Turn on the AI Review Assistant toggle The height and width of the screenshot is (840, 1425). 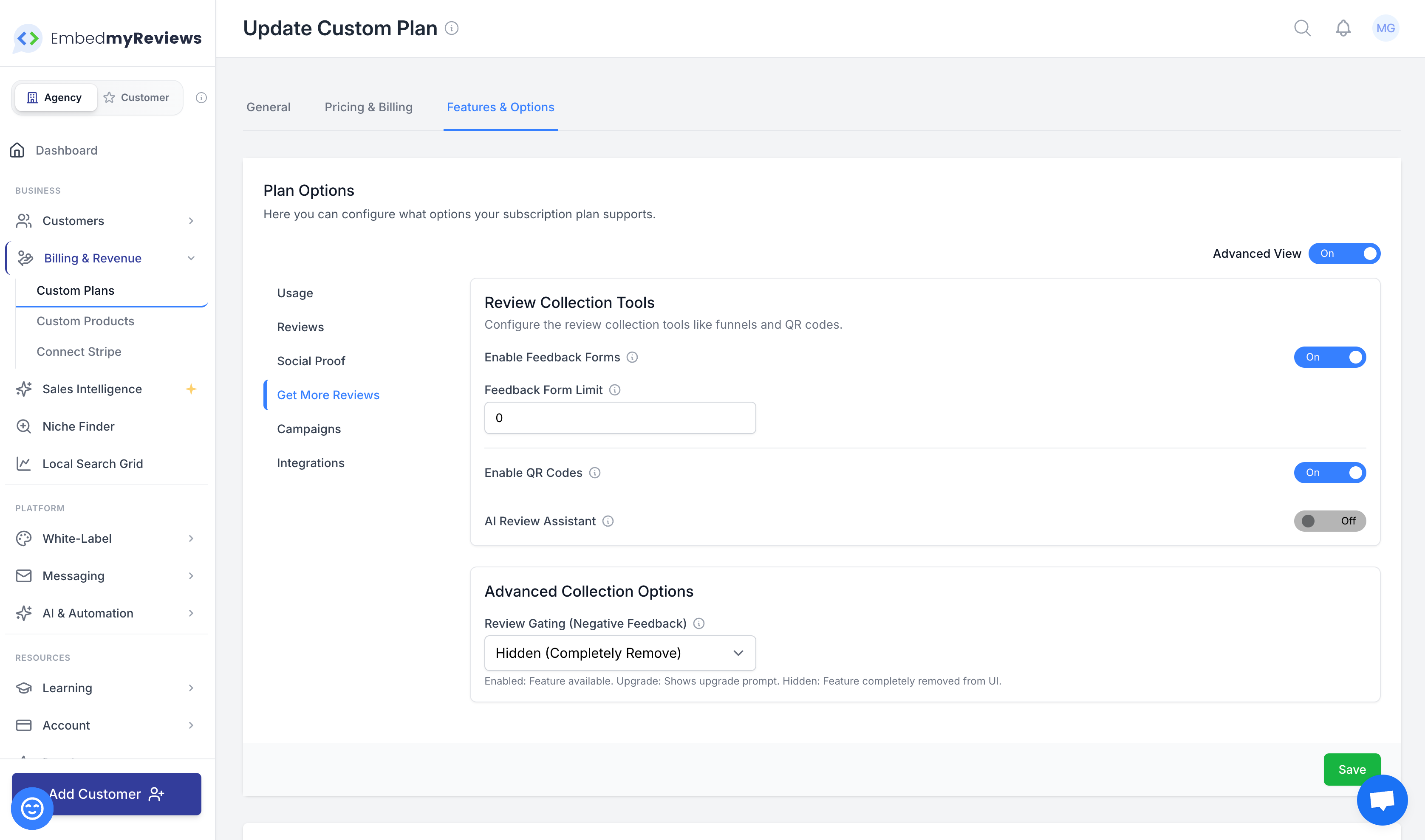[1329, 521]
